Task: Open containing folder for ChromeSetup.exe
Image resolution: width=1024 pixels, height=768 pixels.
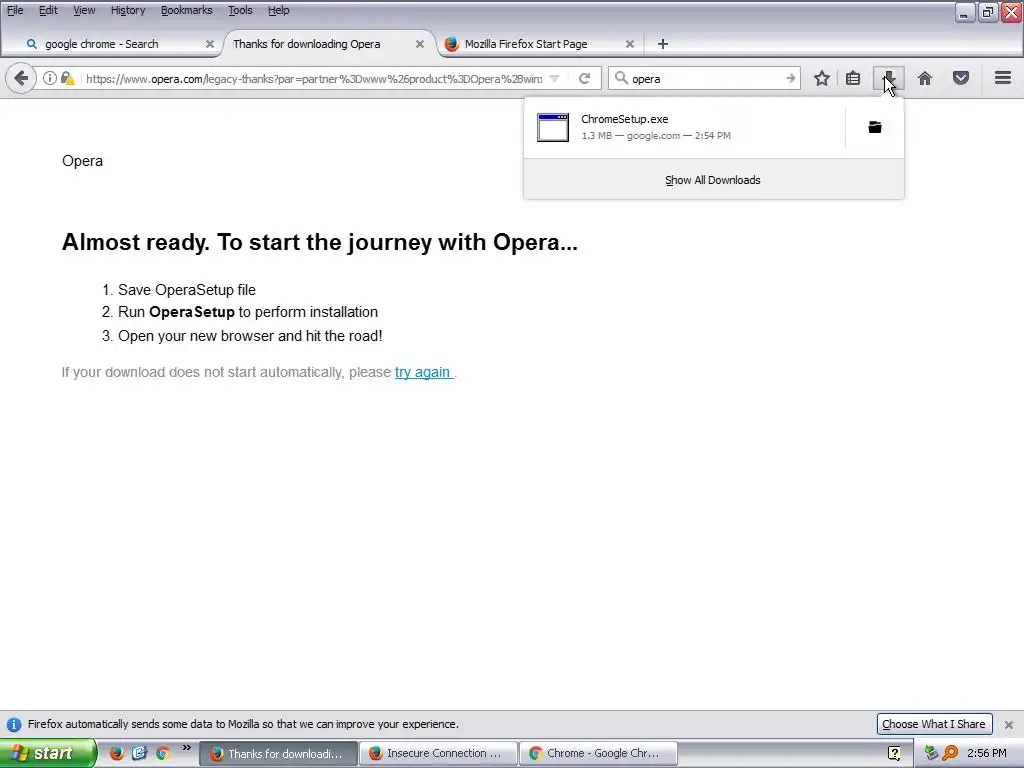Action: click(875, 127)
